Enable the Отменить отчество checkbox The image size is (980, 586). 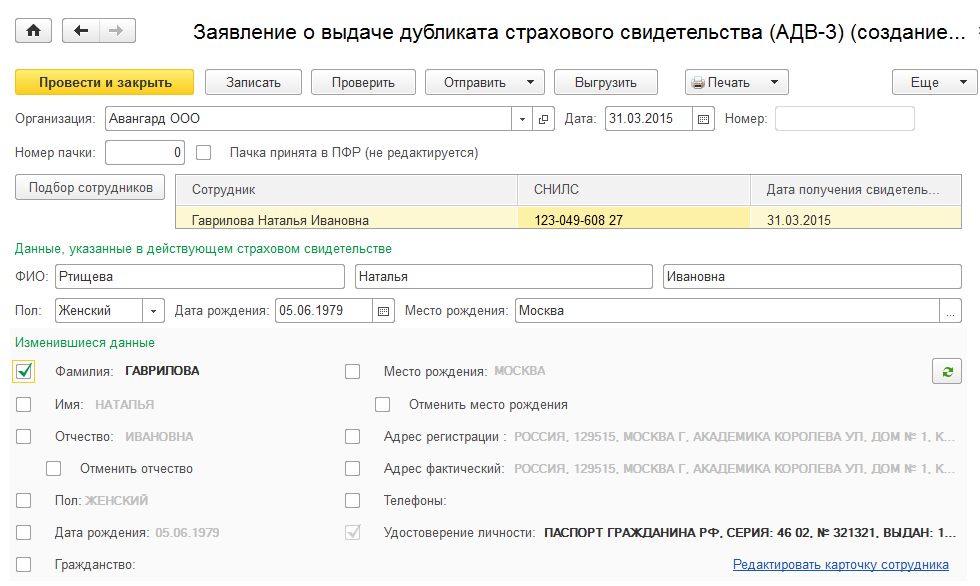pyautogui.click(x=54, y=468)
